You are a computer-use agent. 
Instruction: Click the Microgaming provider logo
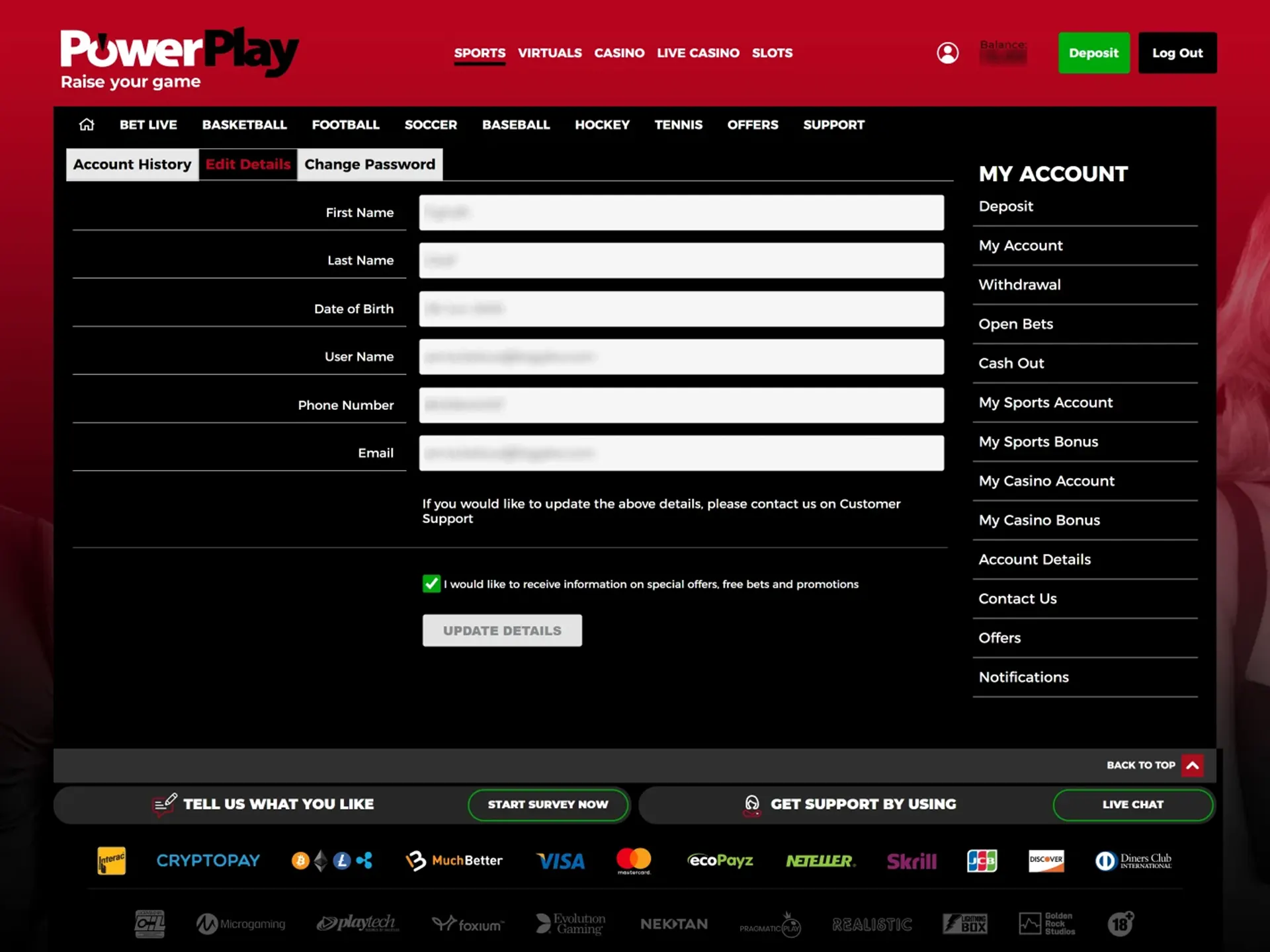point(241,924)
